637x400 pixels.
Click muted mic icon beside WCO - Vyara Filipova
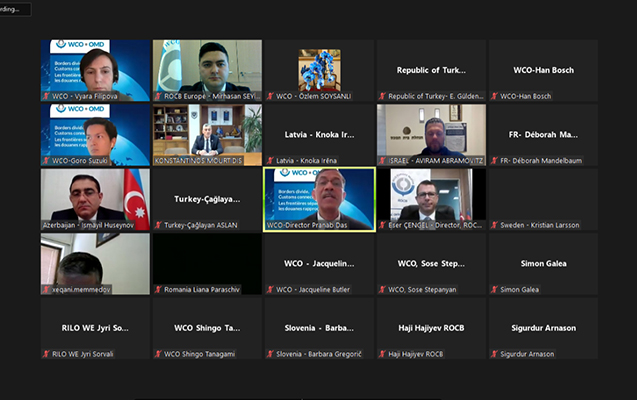pyautogui.click(x=46, y=96)
